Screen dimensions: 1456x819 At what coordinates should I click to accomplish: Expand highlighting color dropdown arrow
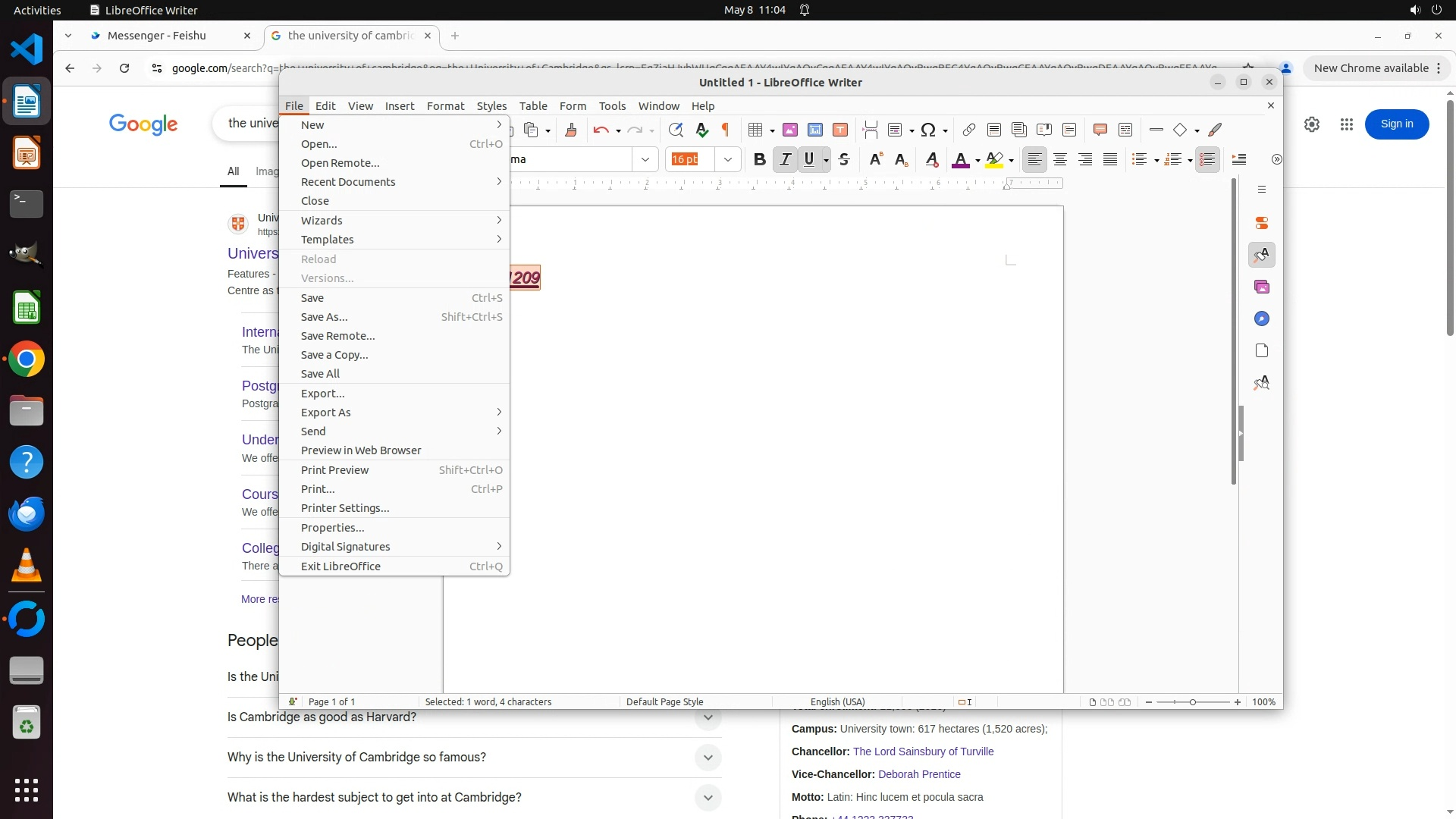coord(1012,160)
